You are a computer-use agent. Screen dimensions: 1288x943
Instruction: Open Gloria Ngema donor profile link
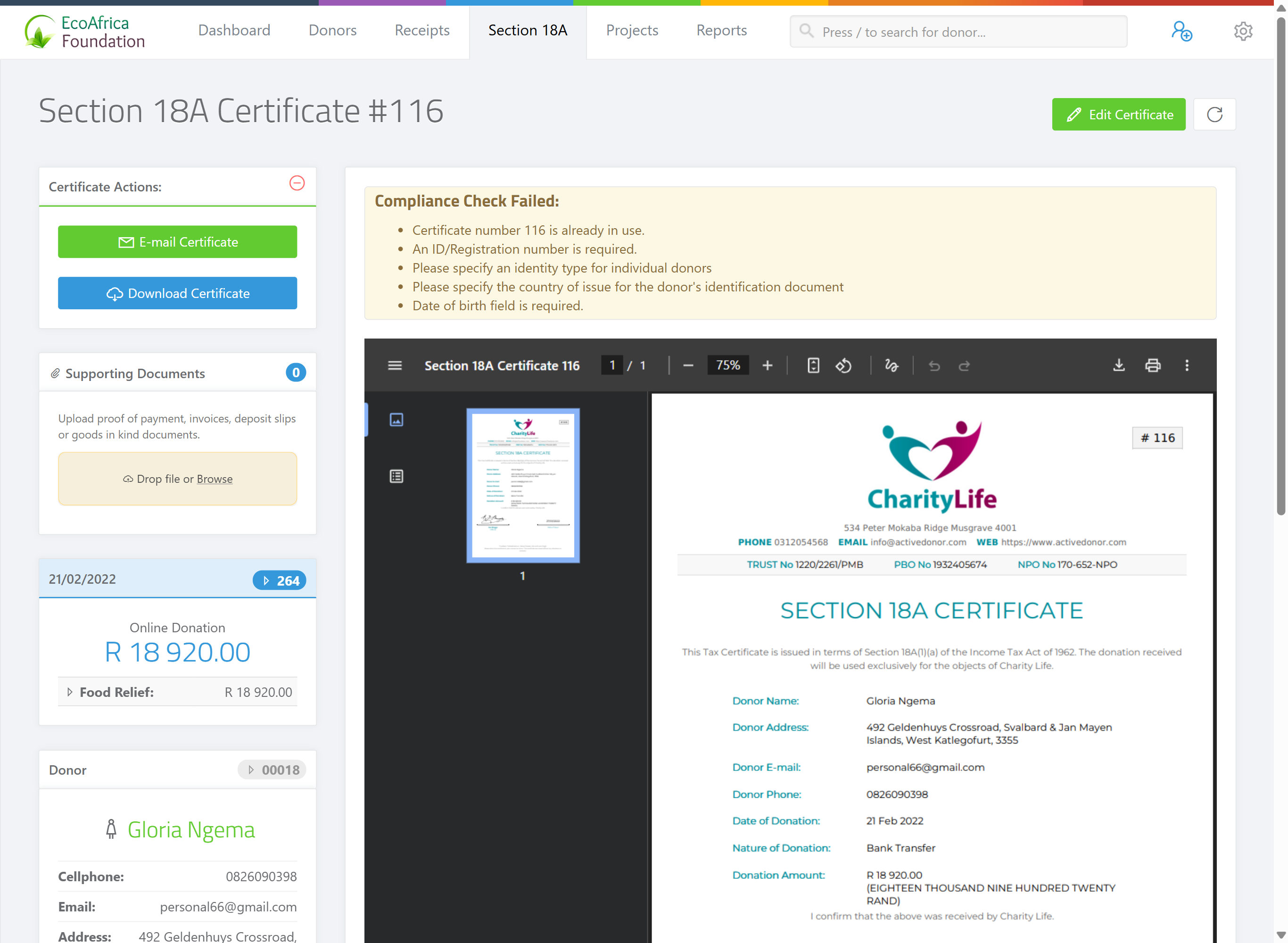point(190,829)
